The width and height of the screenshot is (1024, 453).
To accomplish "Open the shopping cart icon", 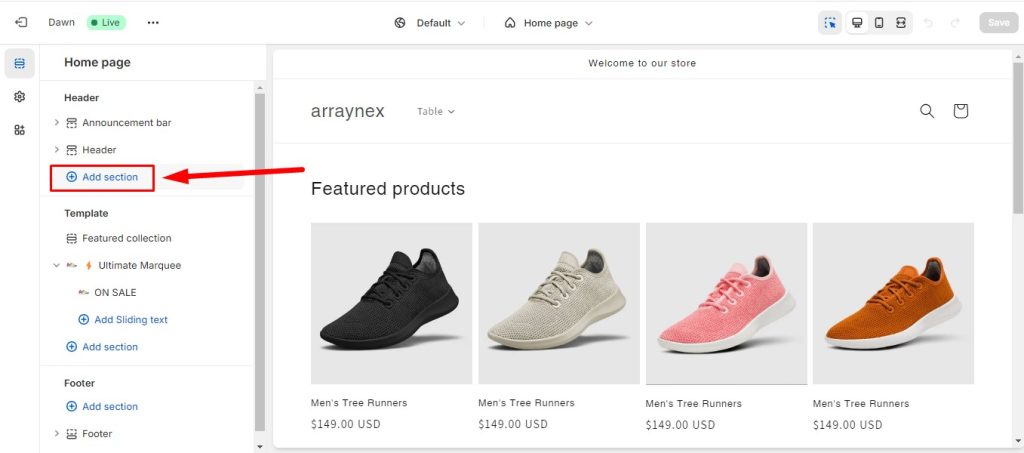I will (960, 111).
